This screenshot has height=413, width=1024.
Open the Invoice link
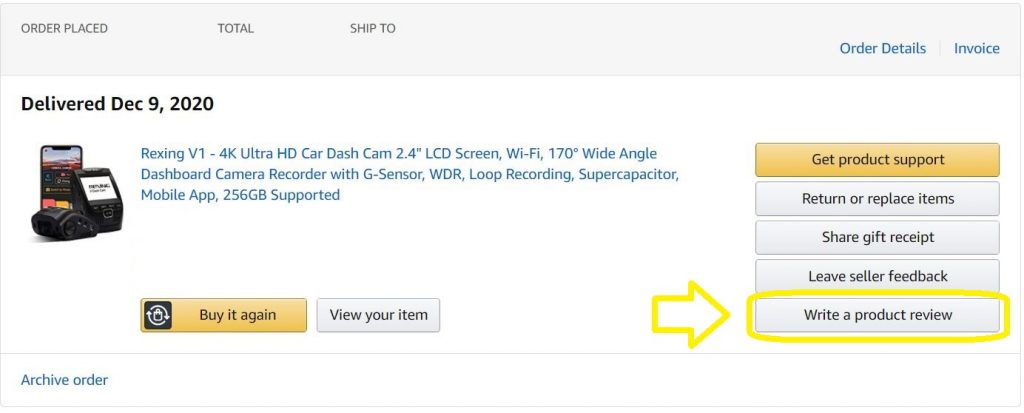[976, 48]
